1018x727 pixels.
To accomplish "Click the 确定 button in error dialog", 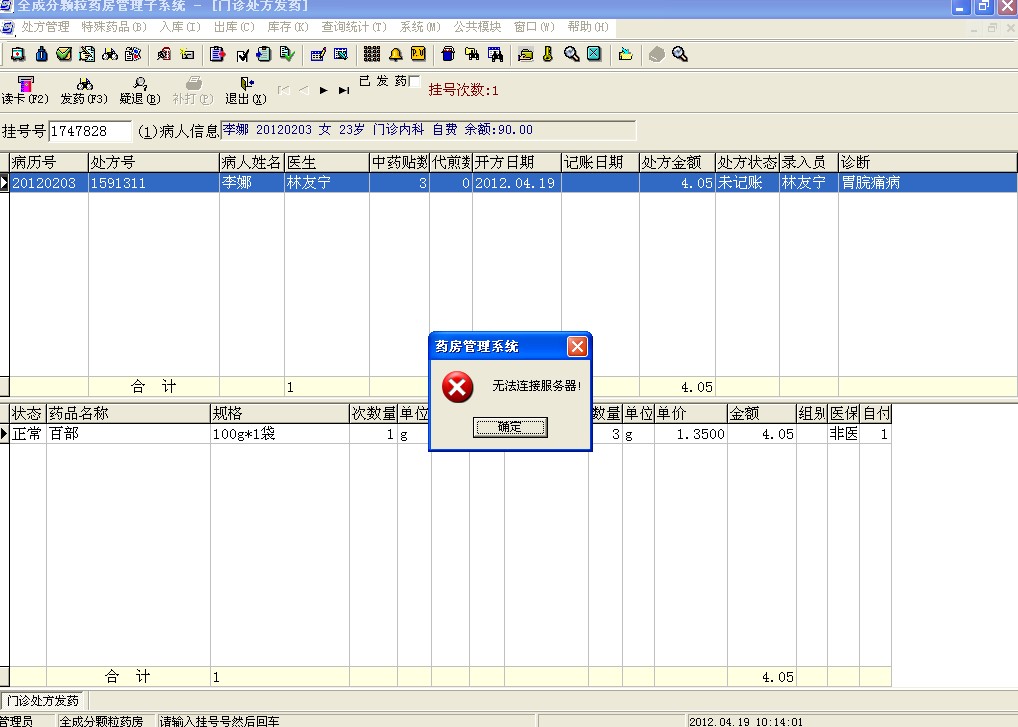I will (510, 427).
